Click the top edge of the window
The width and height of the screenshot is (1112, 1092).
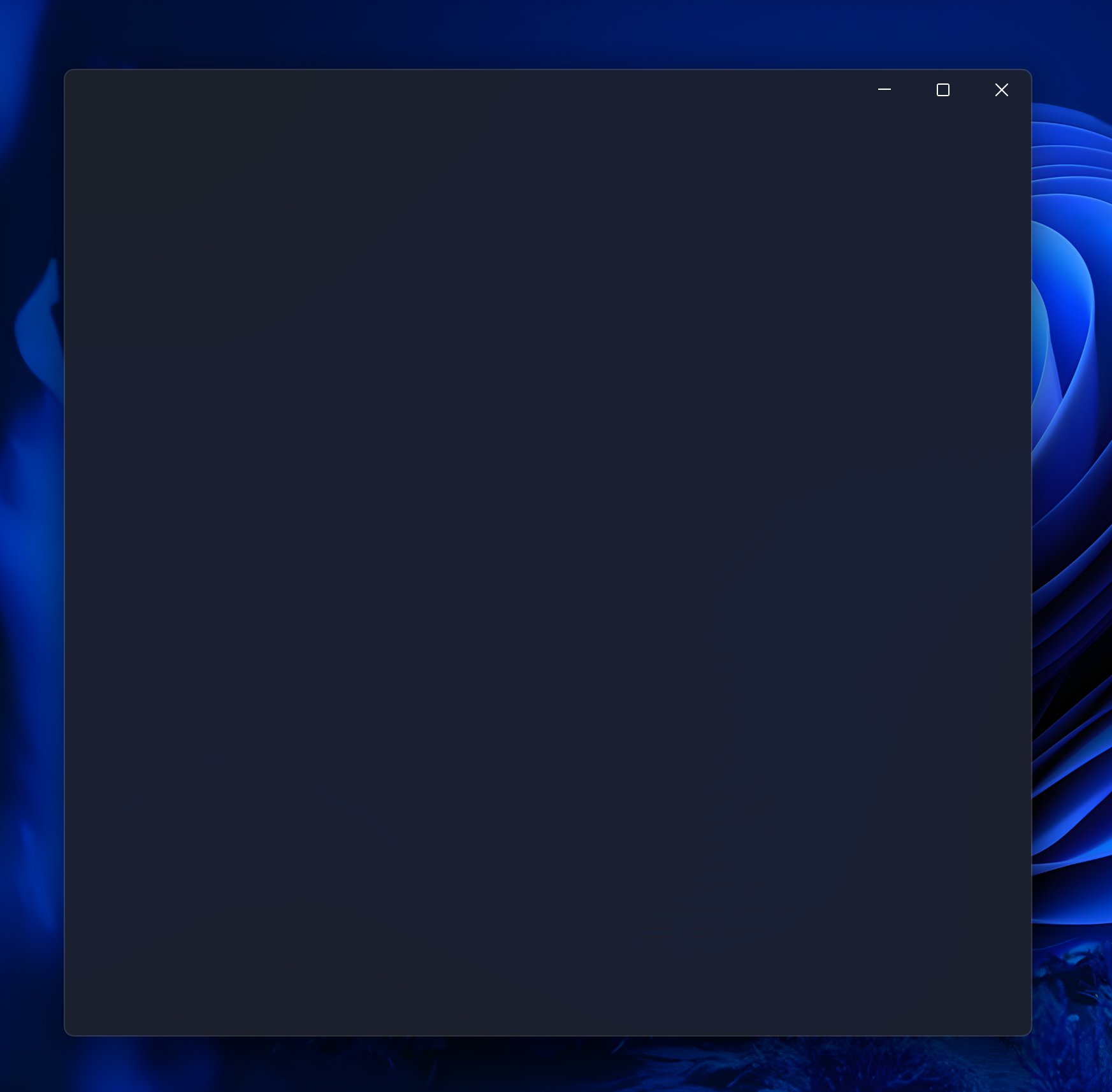tap(548, 71)
